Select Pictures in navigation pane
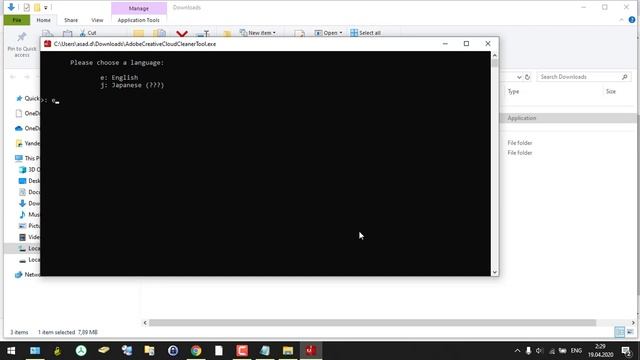Image resolution: width=640 pixels, height=360 pixels. pyautogui.click(x=29, y=226)
